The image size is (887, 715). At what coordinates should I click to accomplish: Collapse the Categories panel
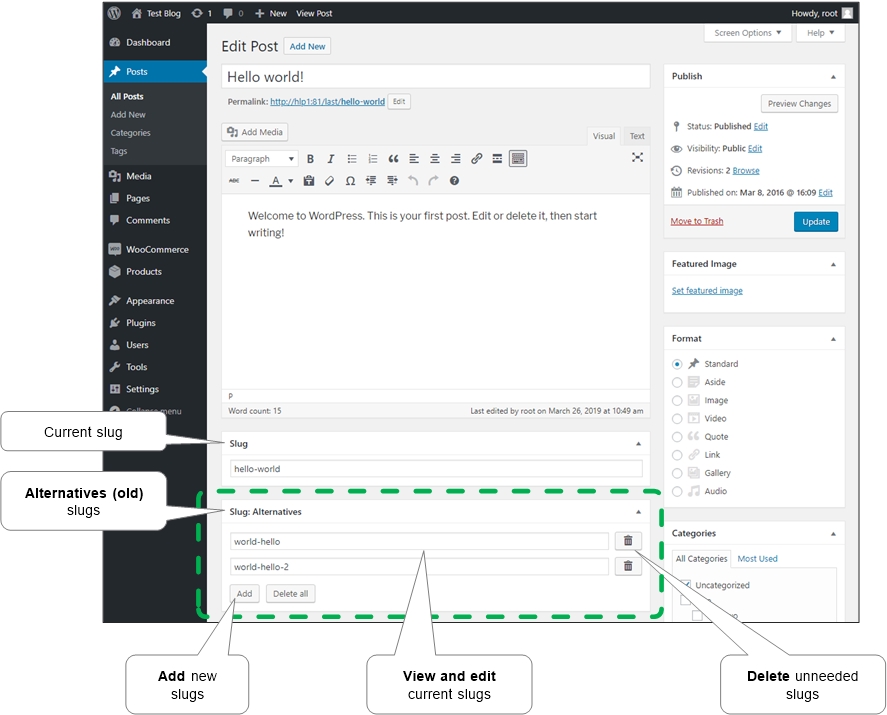pos(833,534)
